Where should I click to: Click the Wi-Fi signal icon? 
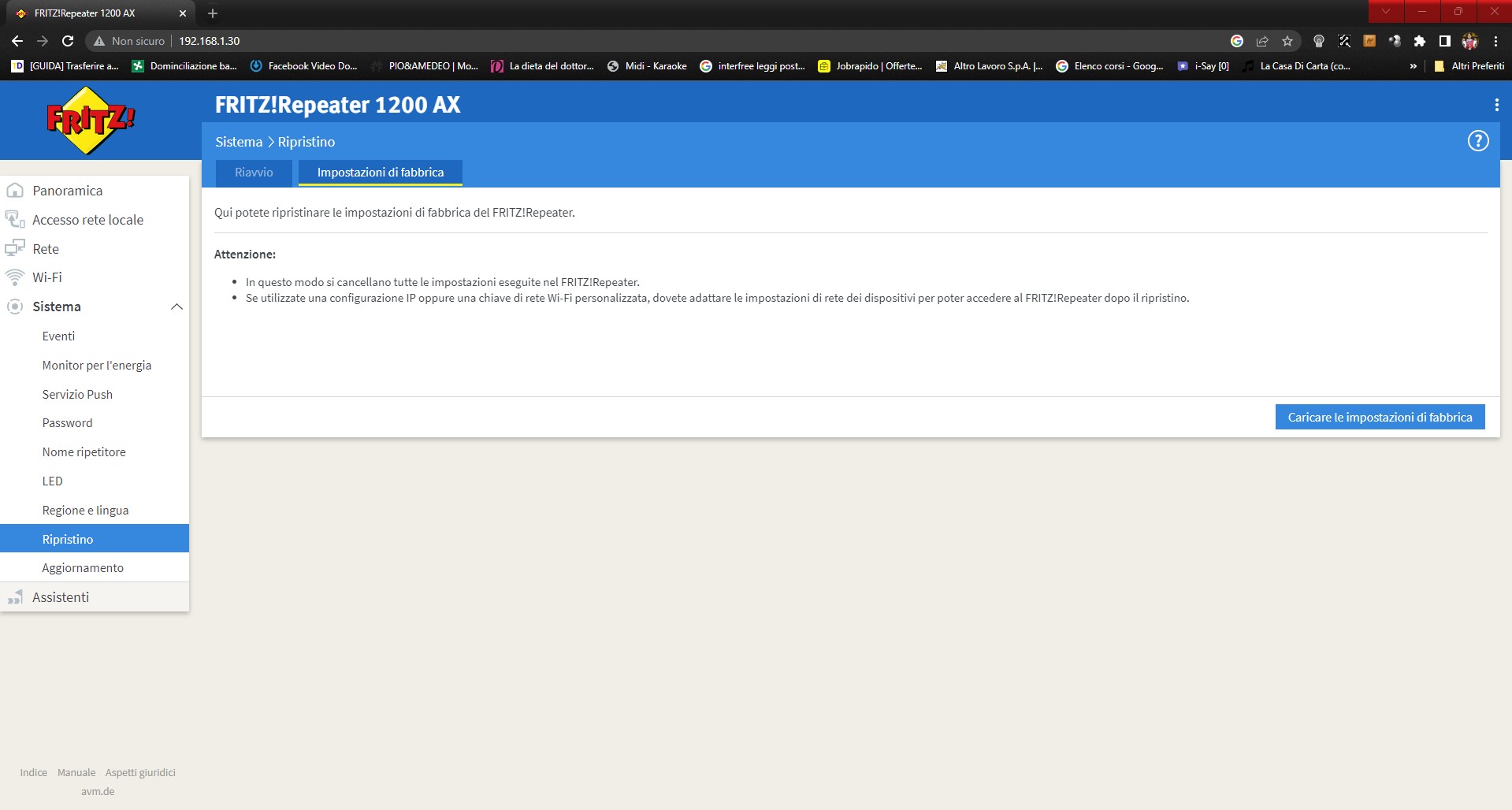click(15, 277)
